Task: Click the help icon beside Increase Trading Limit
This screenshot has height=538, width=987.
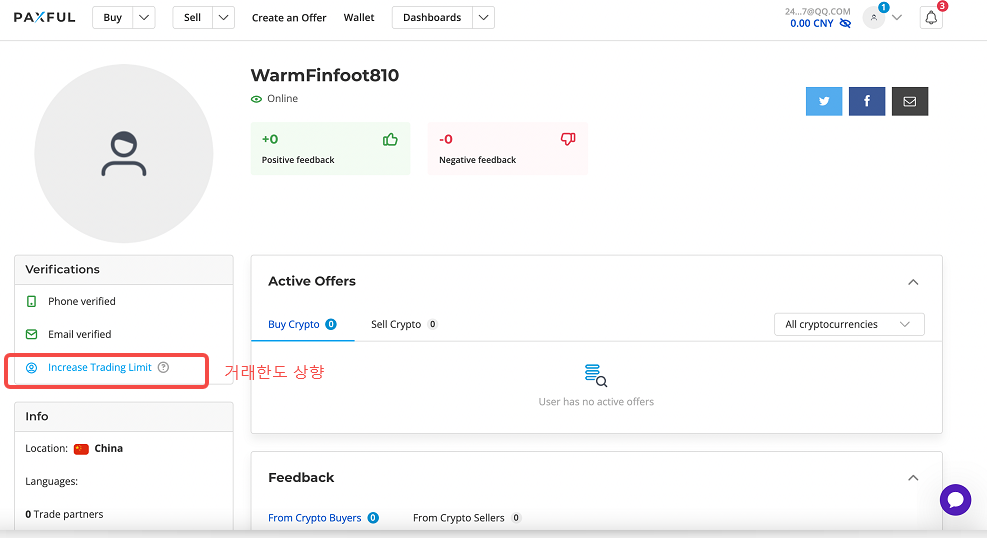Action: (164, 367)
